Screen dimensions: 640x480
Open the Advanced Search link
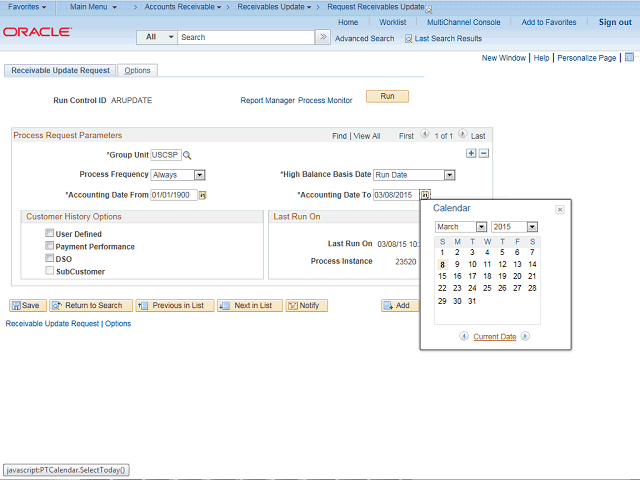(x=364, y=39)
